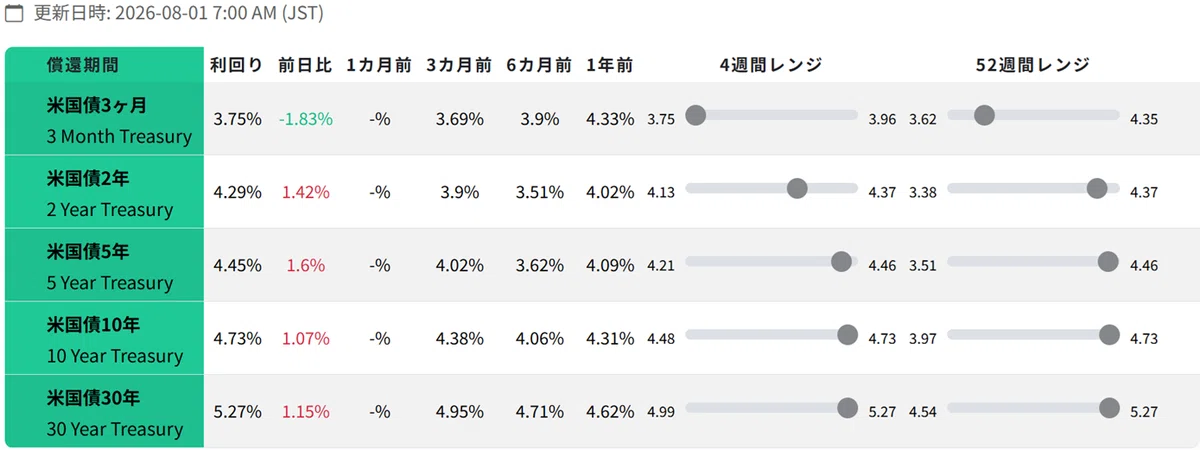1200x450 pixels.
Task: Click 3 Month Treasury 52-week range slider knob
Action: (984, 115)
